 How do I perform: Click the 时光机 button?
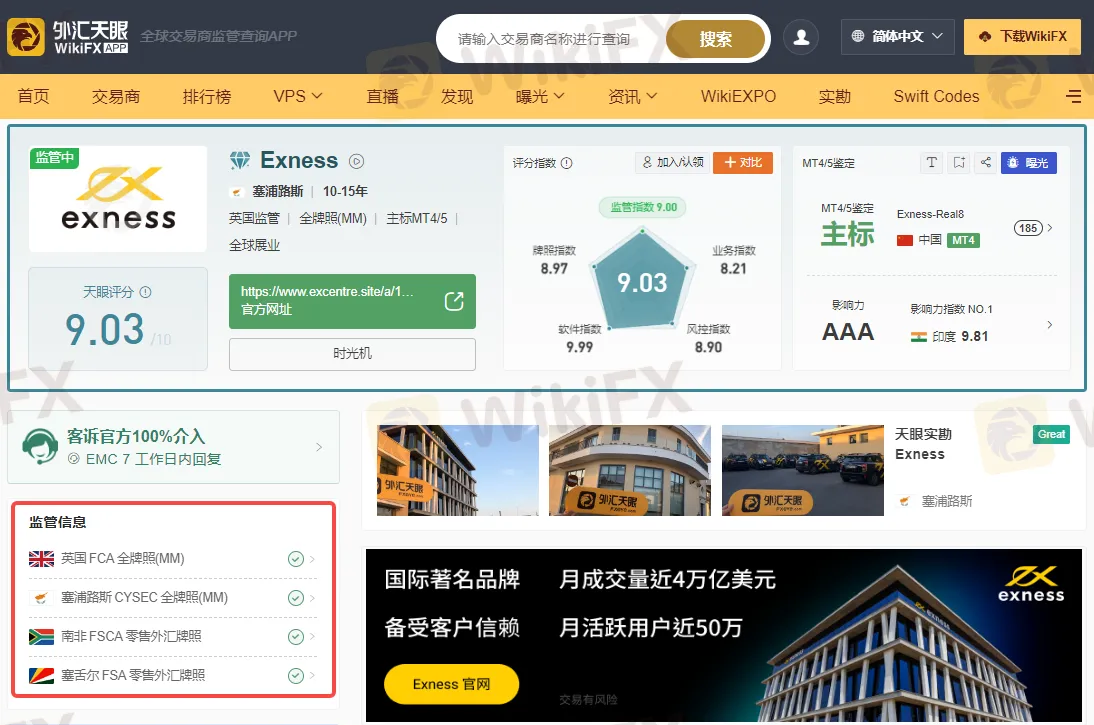point(352,354)
